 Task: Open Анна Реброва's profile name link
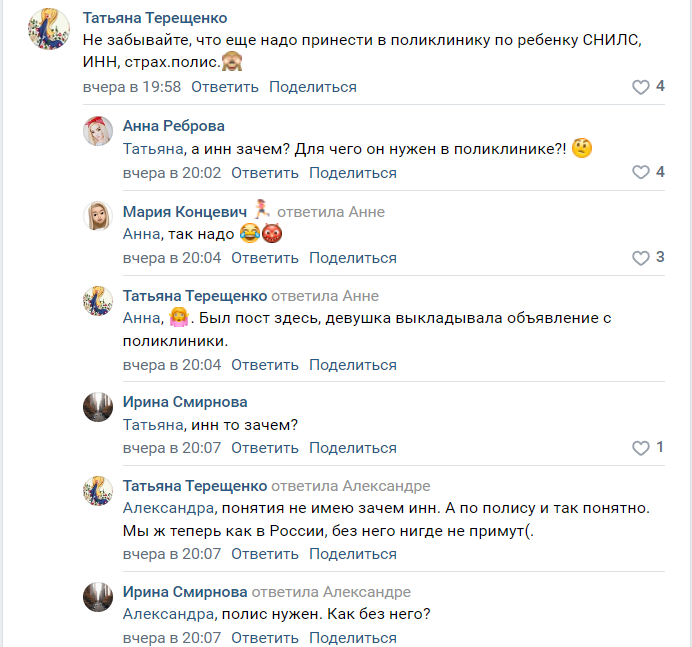click(173, 126)
